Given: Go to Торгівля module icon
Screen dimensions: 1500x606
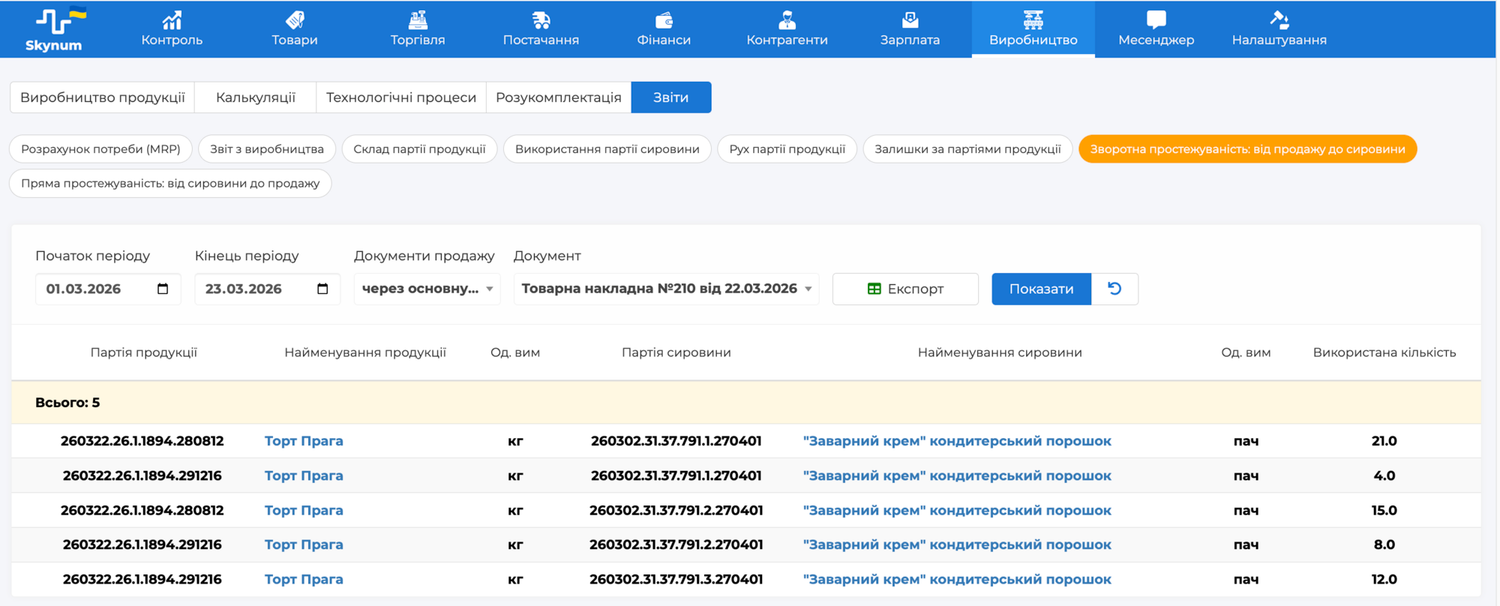Looking at the screenshot, I should [x=418, y=20].
